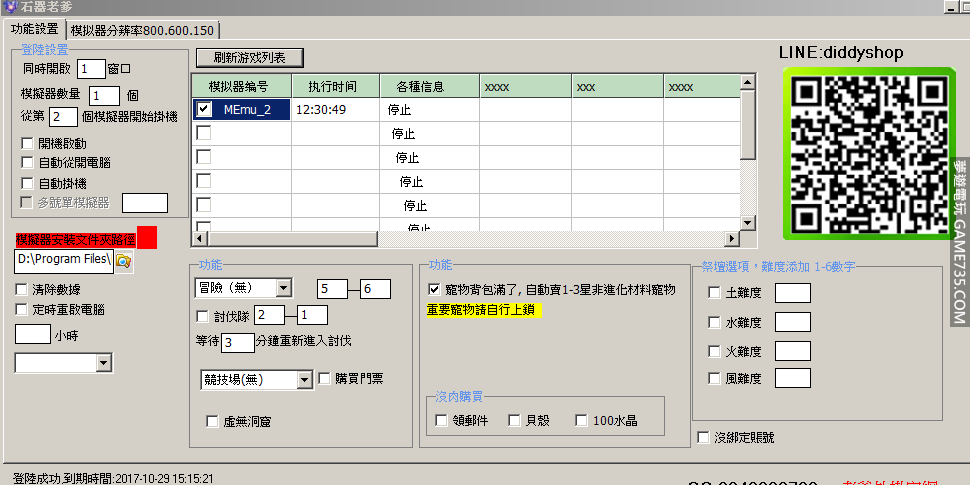970x485 pixels.
Task: Toggle the 寵物背包滿了 auto-sell checkbox
Action: click(x=434, y=289)
